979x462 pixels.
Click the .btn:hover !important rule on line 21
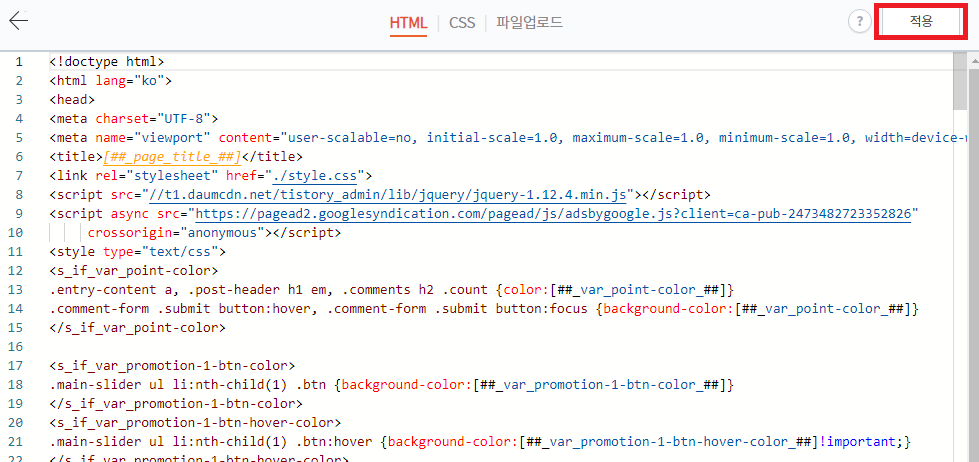(x=481, y=442)
